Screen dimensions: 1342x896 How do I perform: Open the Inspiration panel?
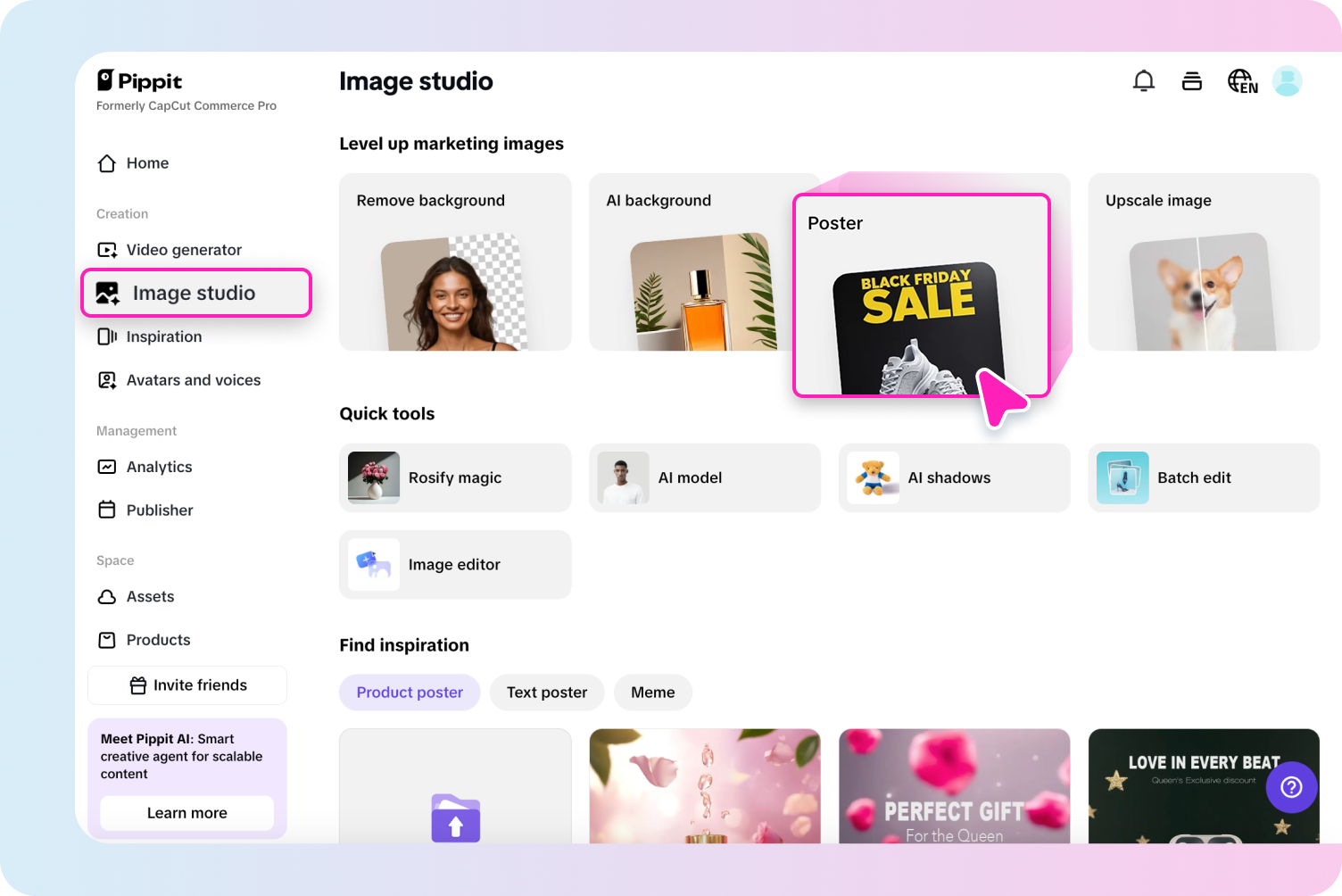click(165, 336)
